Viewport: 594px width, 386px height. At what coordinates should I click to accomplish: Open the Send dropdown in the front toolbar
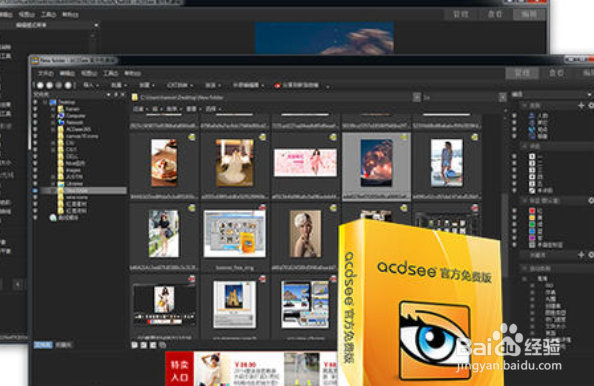coord(213,86)
